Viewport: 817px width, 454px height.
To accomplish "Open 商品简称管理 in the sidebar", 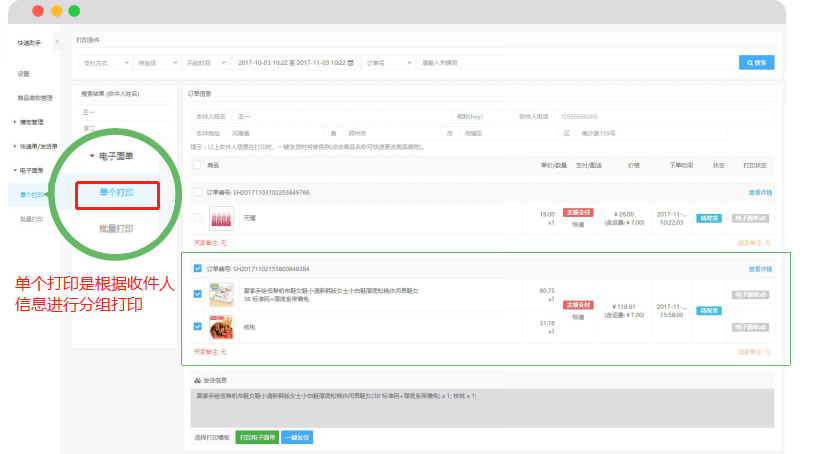I will pyautogui.click(x=35, y=98).
